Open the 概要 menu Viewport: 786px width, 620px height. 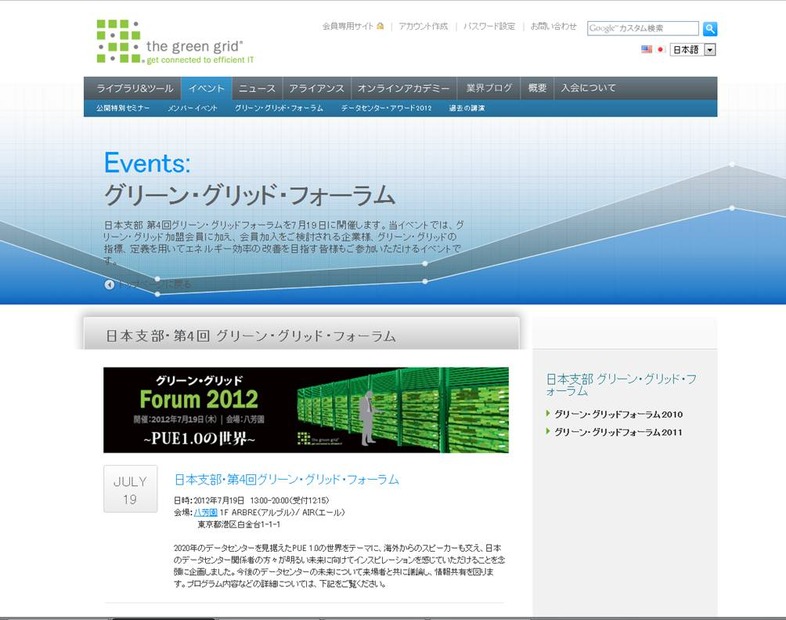(537, 88)
